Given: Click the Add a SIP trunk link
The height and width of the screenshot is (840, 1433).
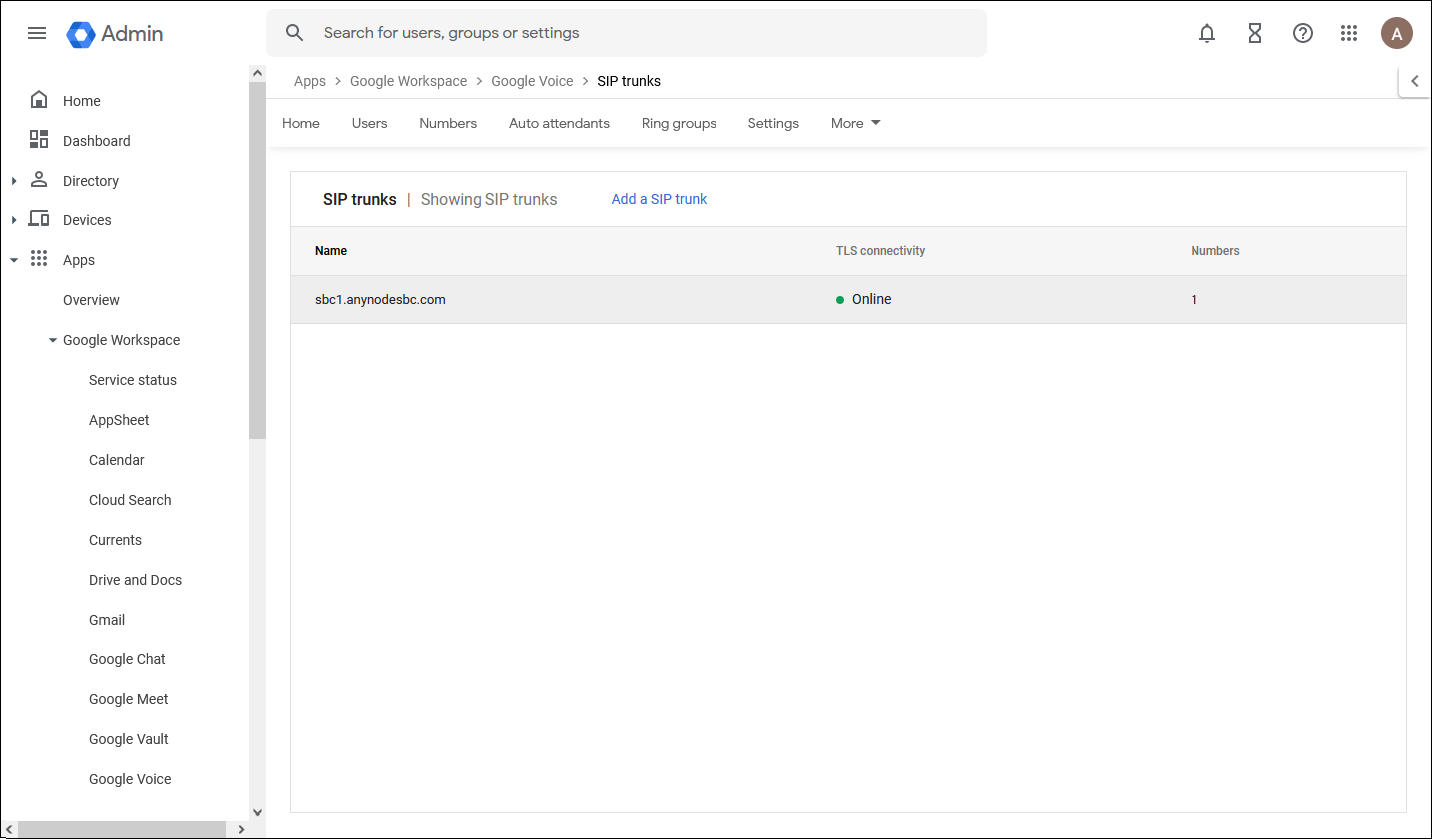Looking at the screenshot, I should (659, 199).
